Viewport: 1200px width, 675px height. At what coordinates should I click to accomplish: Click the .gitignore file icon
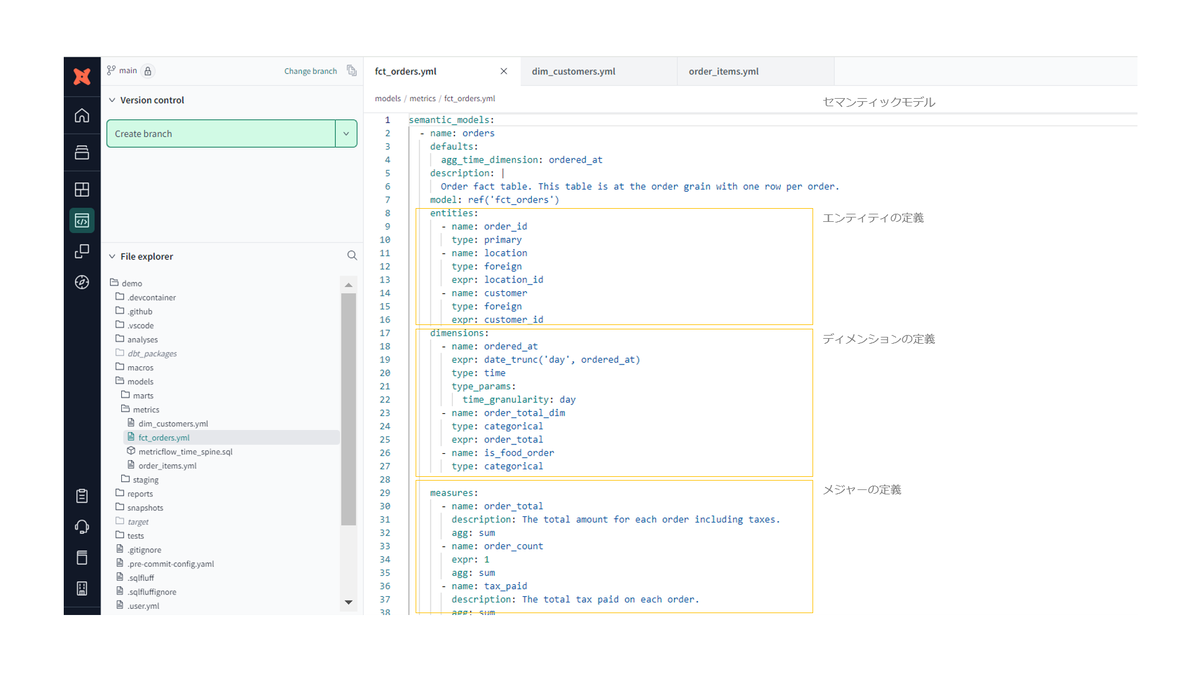point(120,550)
